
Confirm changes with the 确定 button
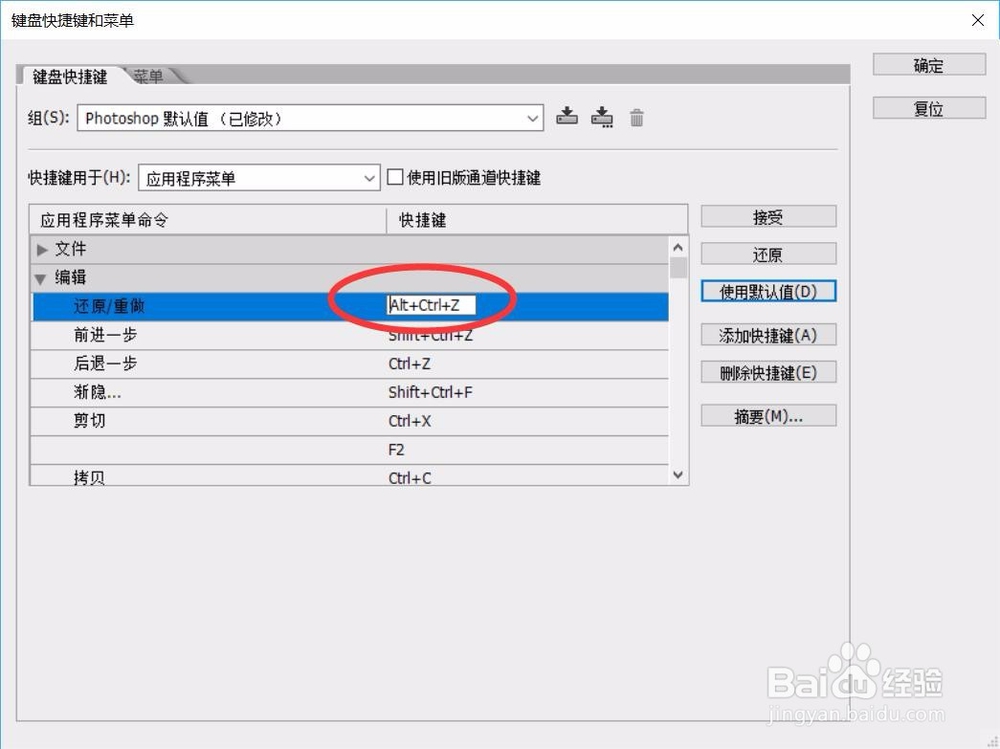(x=927, y=64)
